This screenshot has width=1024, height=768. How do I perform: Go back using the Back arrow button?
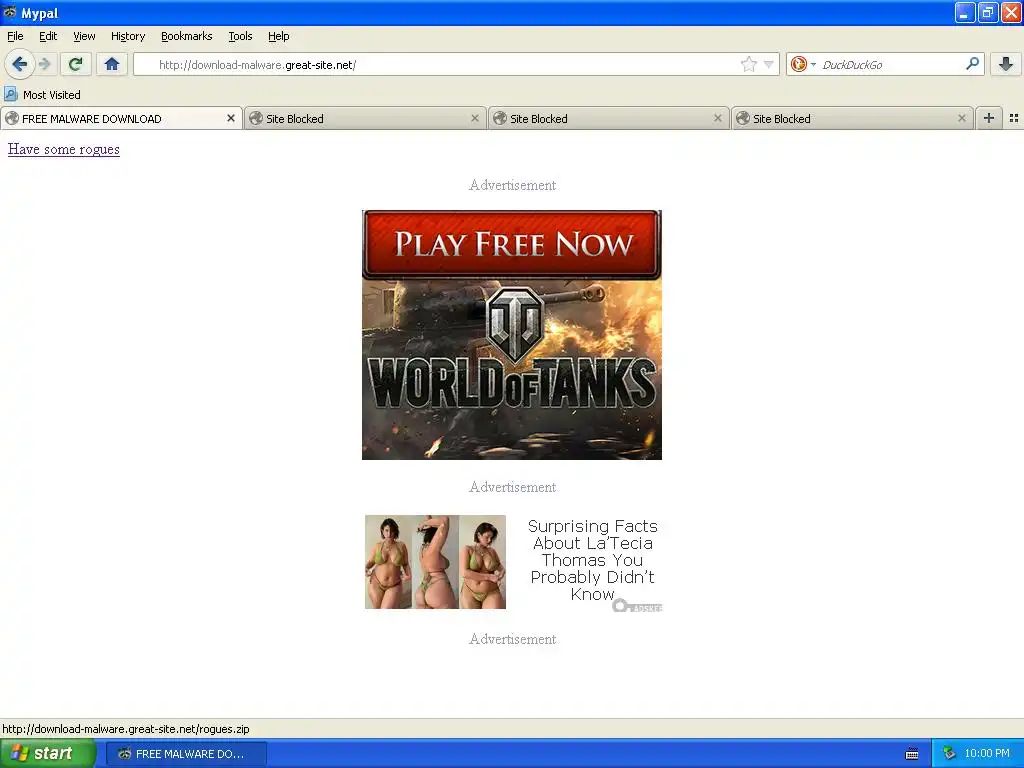[x=20, y=64]
